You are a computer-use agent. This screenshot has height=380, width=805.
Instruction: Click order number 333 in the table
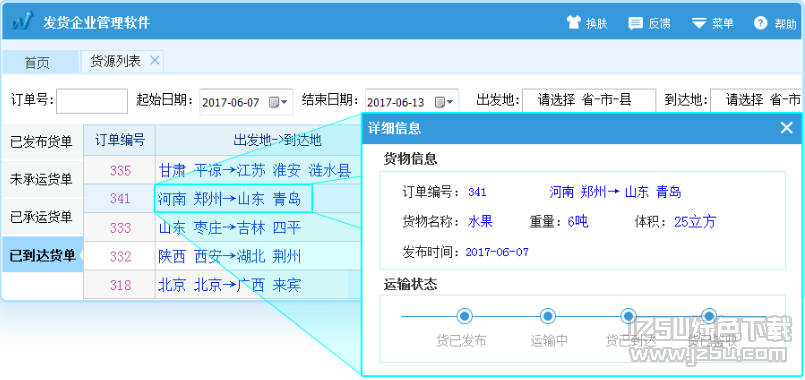click(x=120, y=227)
